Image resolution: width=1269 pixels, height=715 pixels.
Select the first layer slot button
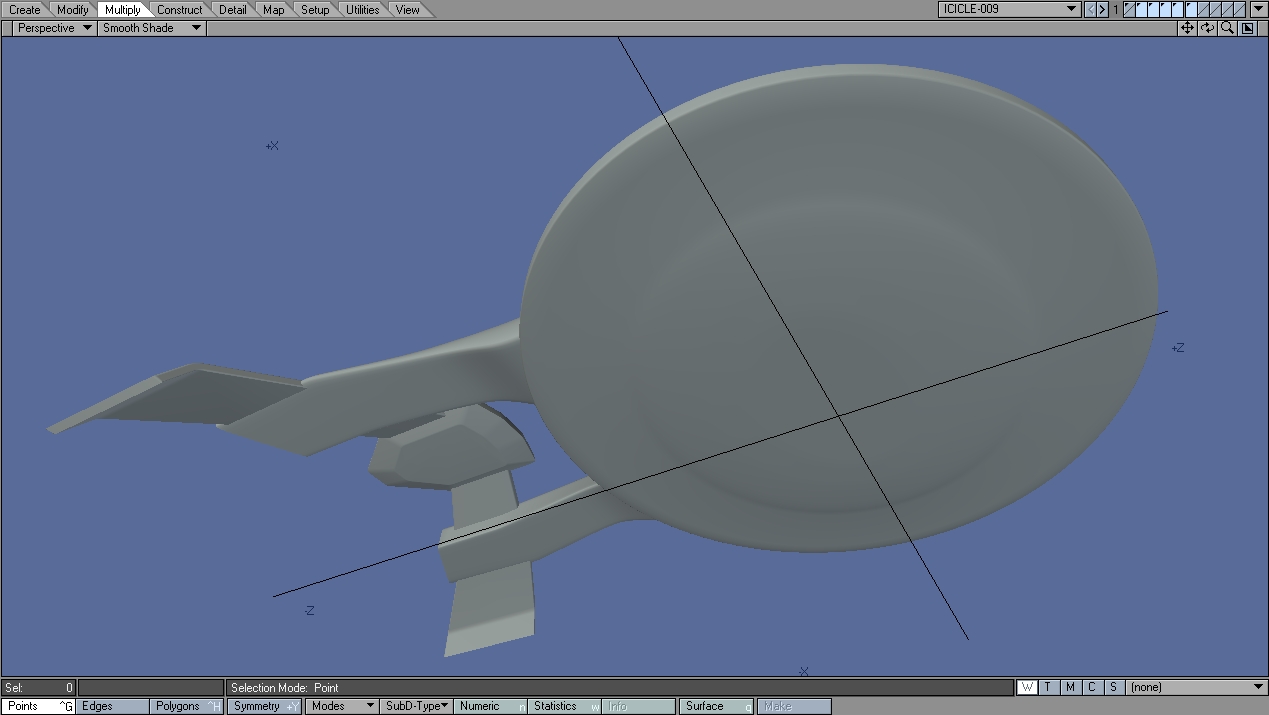(1130, 9)
